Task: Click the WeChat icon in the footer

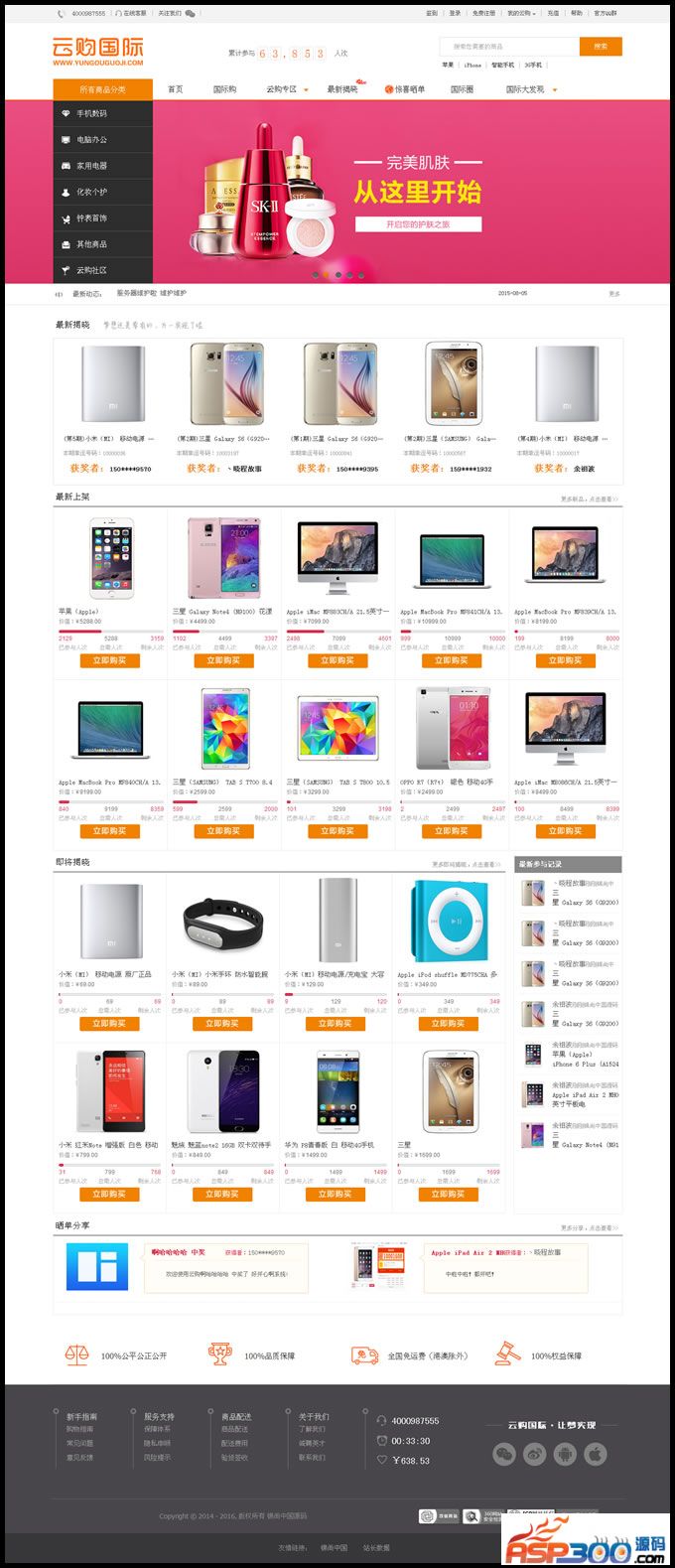Action: (x=505, y=1455)
